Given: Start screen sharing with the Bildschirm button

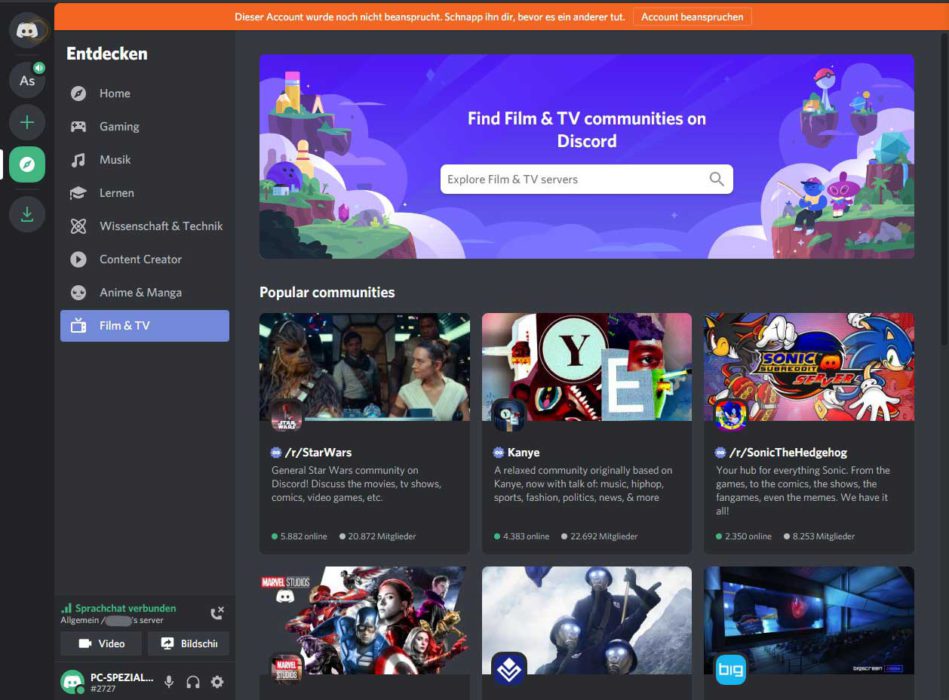Looking at the screenshot, I should pyautogui.click(x=188, y=643).
